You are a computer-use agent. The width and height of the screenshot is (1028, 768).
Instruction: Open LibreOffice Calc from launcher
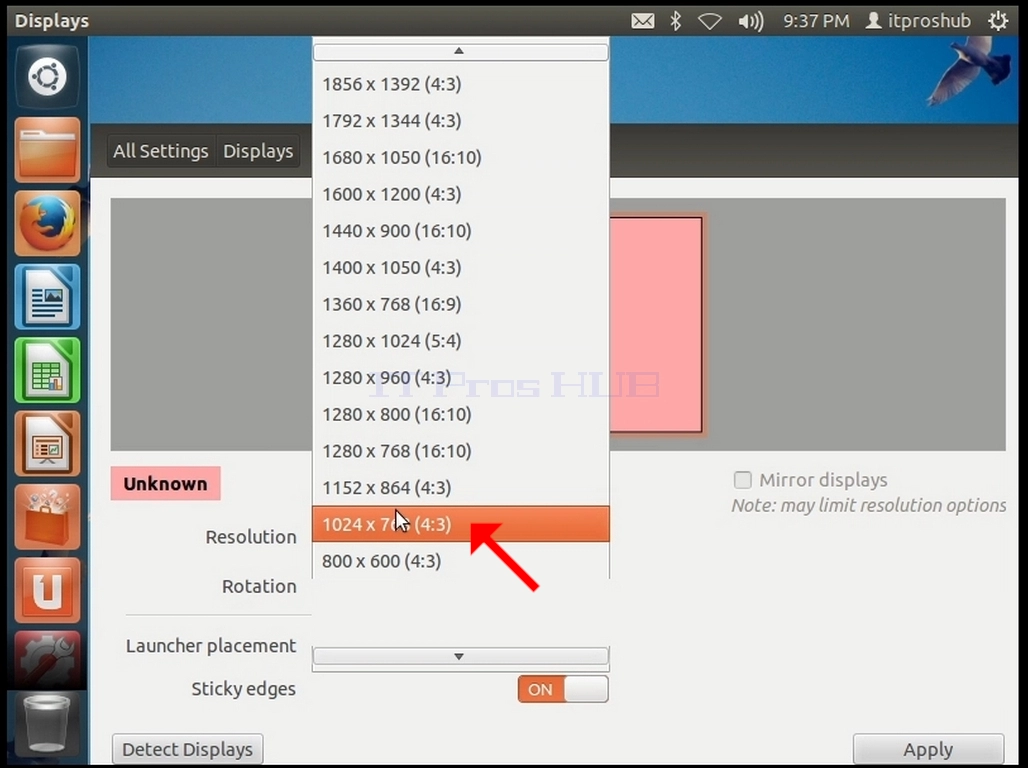47,371
